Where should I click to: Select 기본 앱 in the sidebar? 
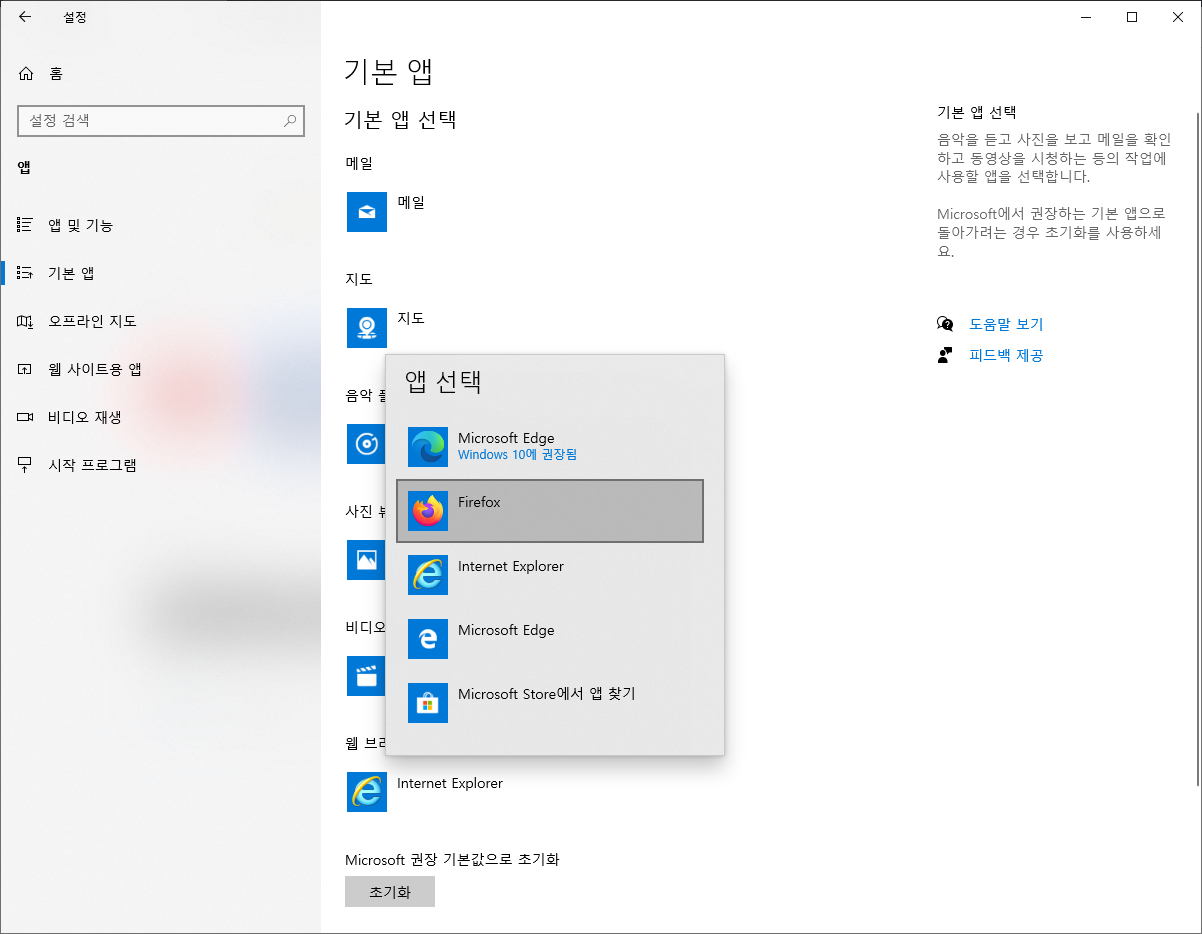pos(160,273)
